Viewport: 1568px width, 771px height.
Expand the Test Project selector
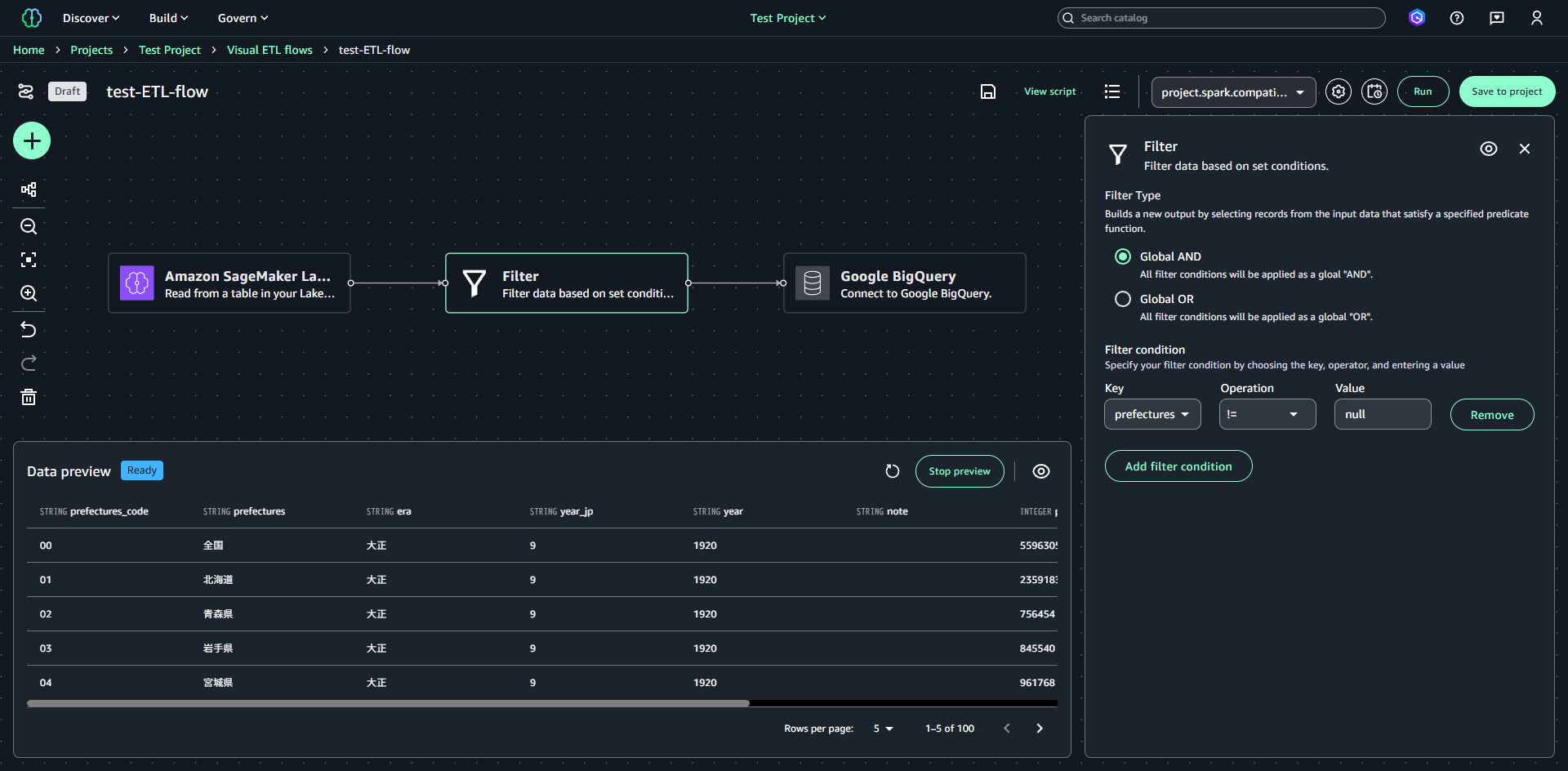(788, 18)
